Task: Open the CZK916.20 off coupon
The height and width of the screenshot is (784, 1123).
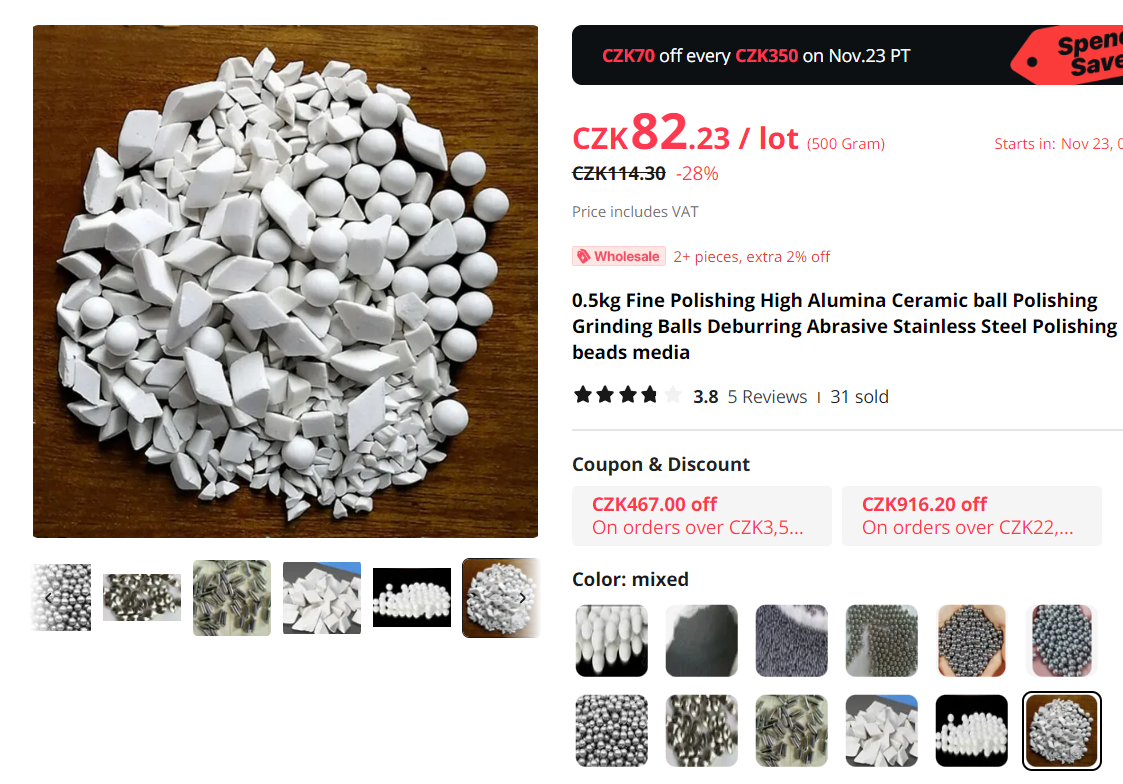Action: pos(972,516)
